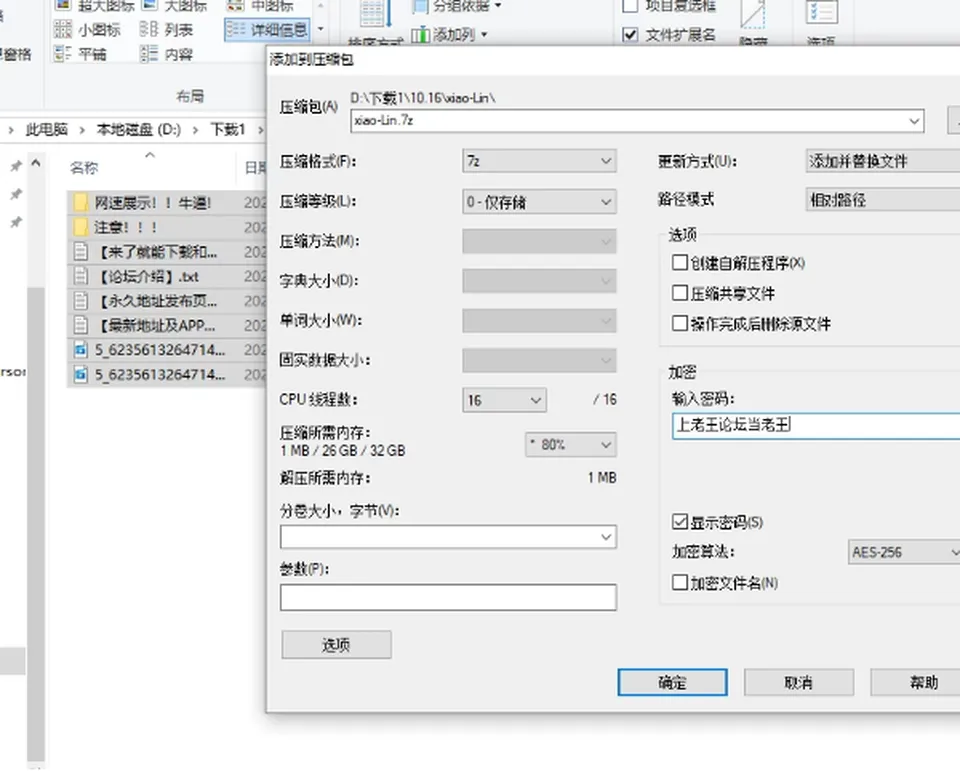Switch to 详细信息 view in Explorer ribbon

pyautogui.click(x=267, y=29)
